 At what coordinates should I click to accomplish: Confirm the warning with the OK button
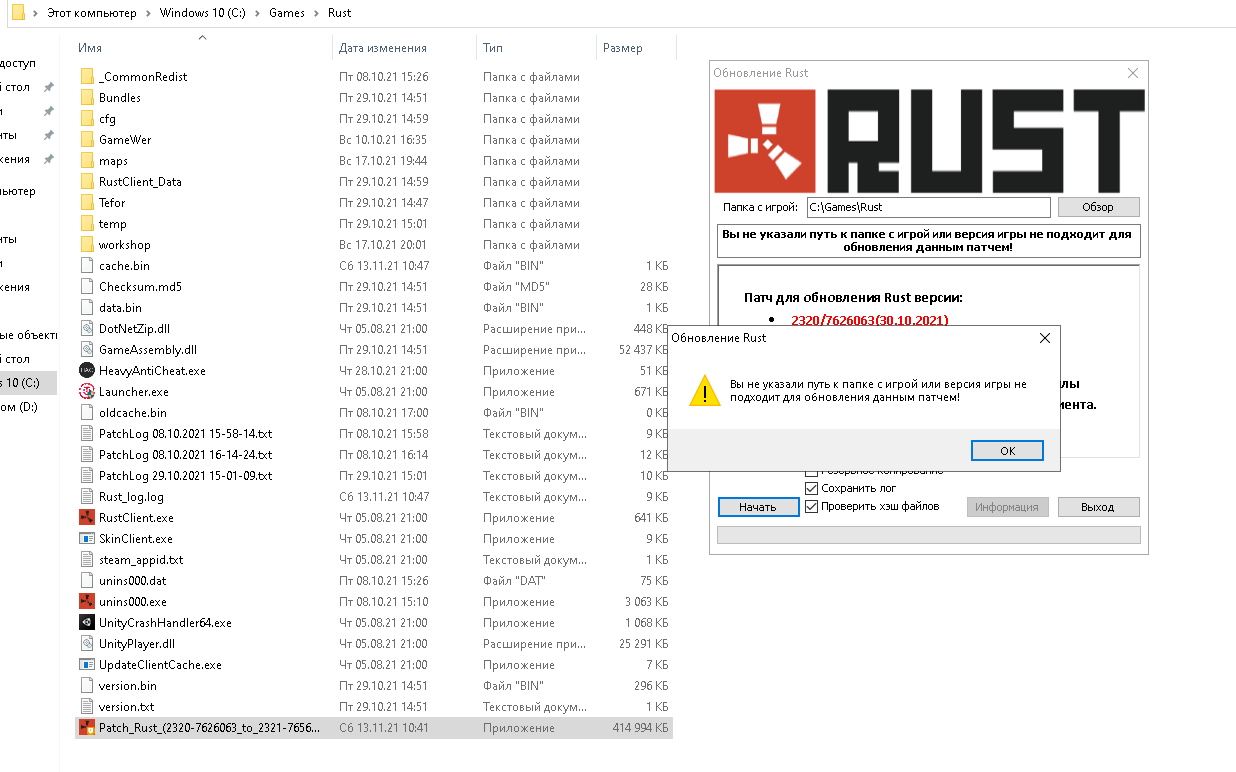[1007, 451]
